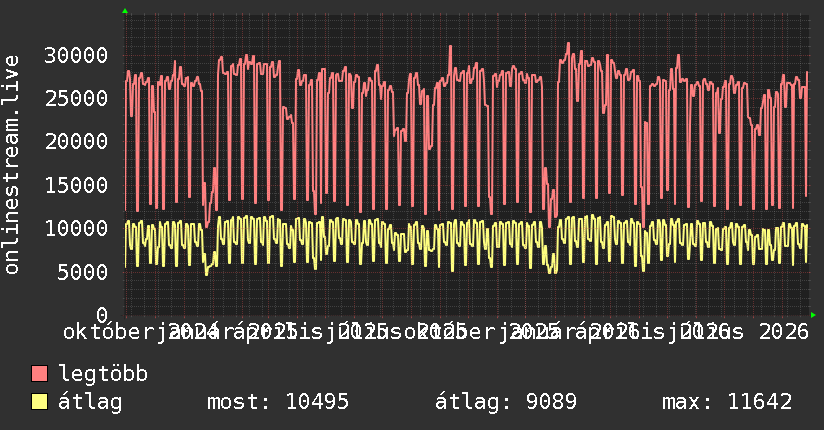Viewport: 824px width, 430px height.
Task: Click the 5000 y-axis label
Action: click(83, 272)
